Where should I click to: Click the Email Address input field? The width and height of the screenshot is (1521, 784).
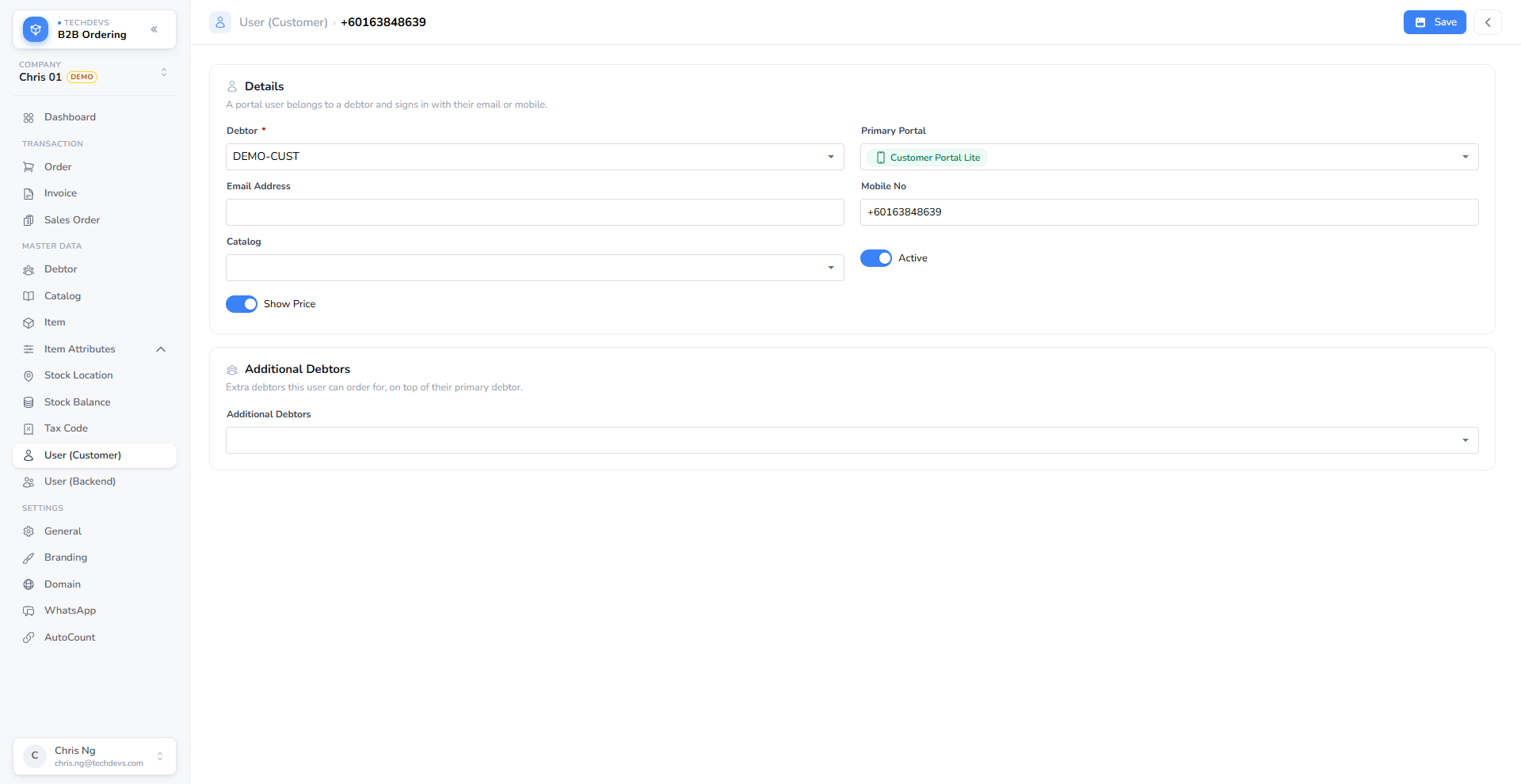coord(535,212)
